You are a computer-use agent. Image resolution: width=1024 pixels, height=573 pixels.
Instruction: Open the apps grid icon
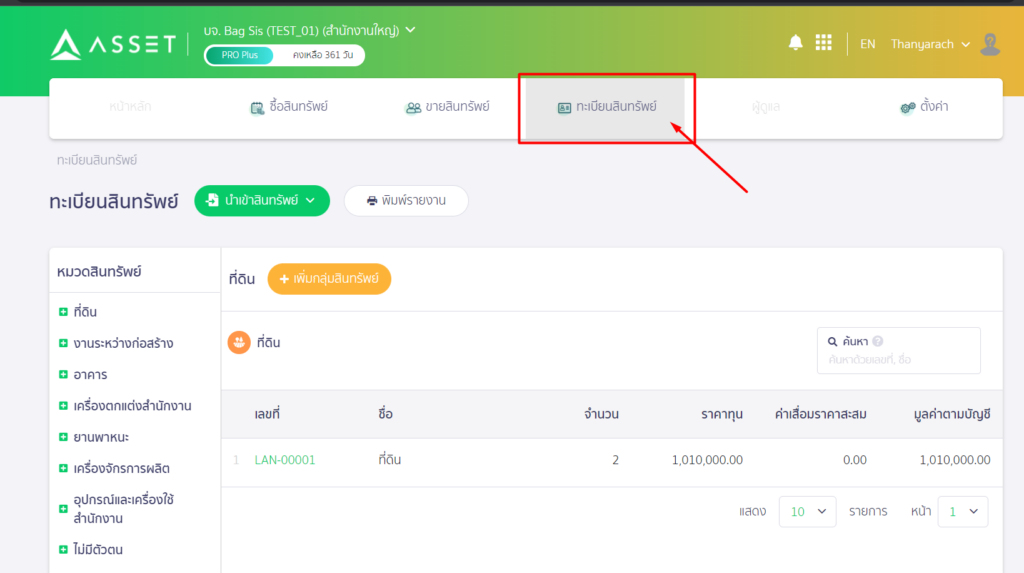824,43
